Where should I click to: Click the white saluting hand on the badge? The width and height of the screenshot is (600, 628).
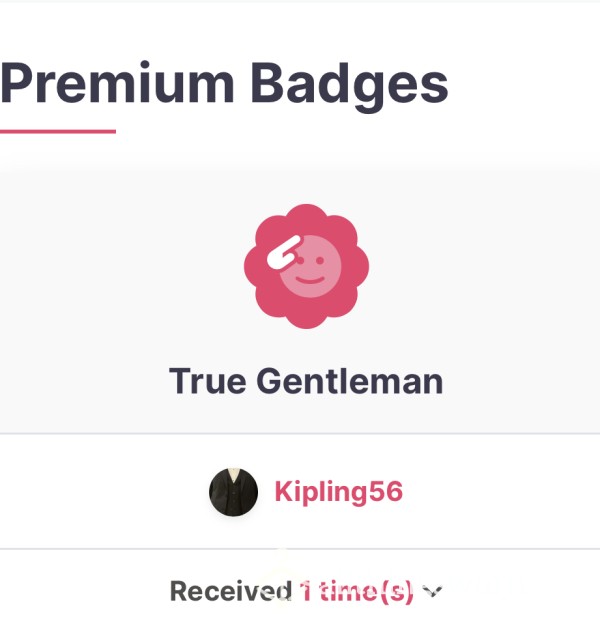pos(284,252)
